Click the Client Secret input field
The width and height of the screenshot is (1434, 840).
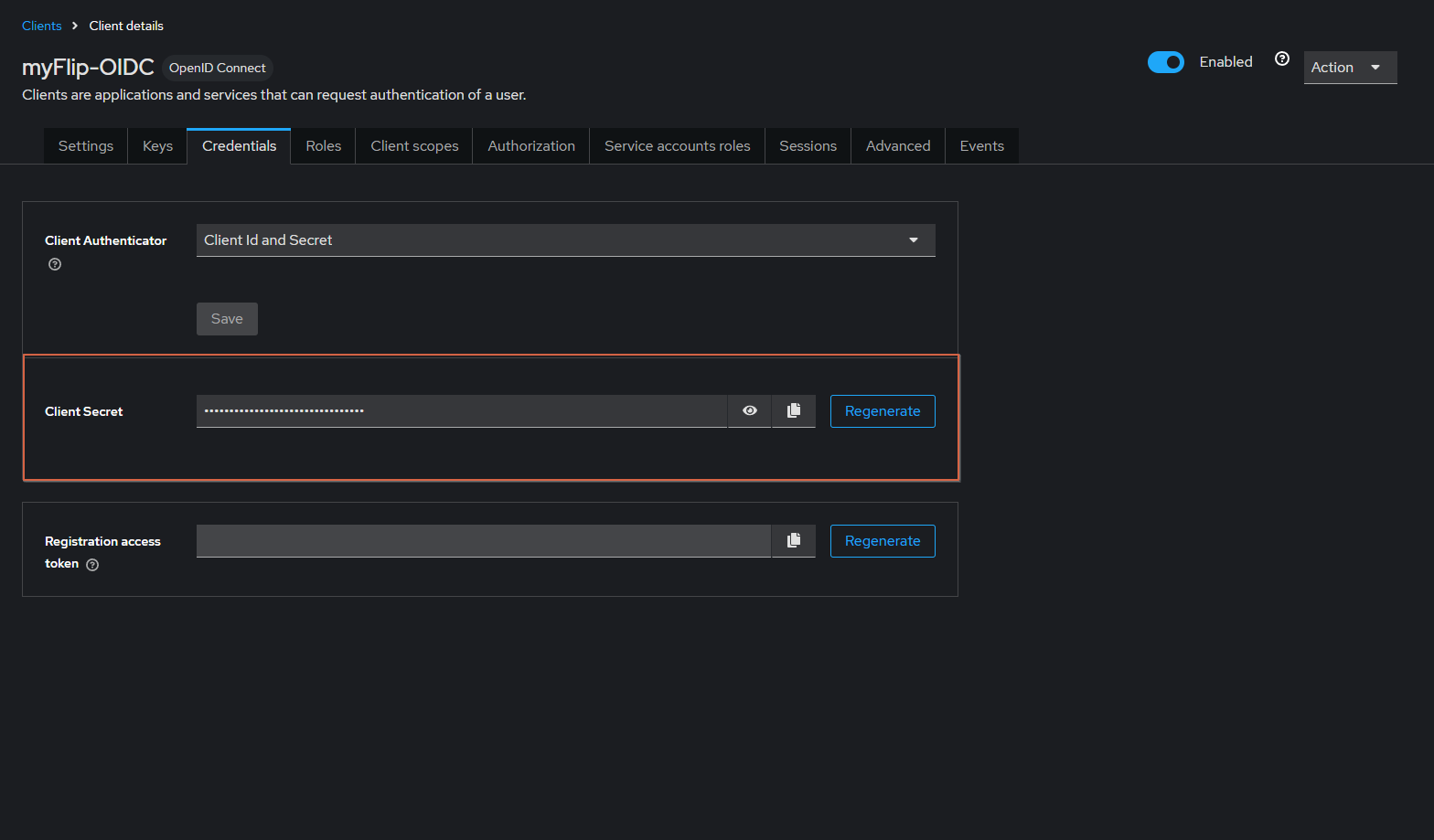[x=462, y=411]
